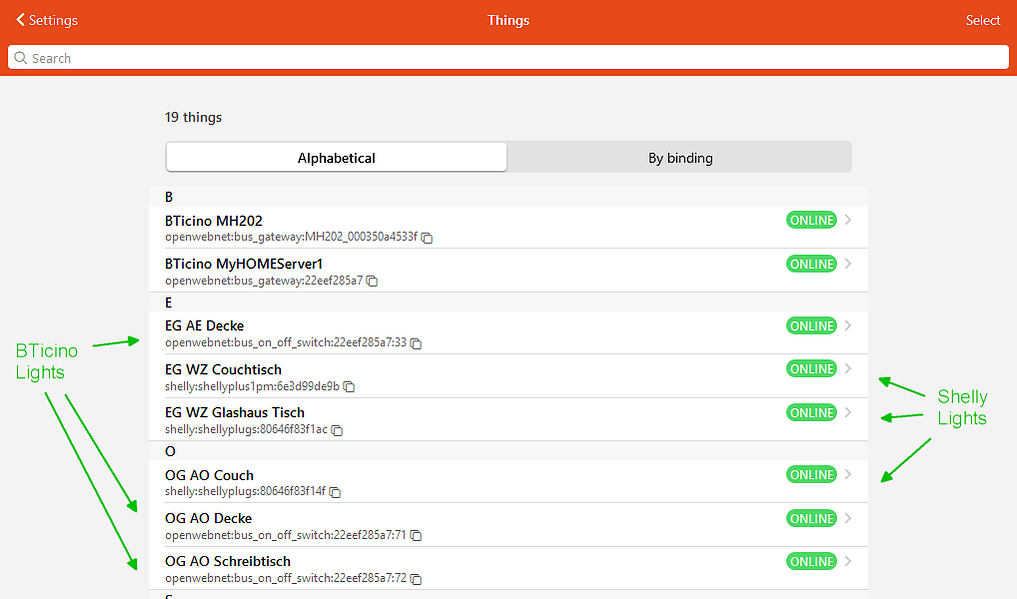Copy the EG AE Decke UID
This screenshot has width=1017, height=599.
416,344
